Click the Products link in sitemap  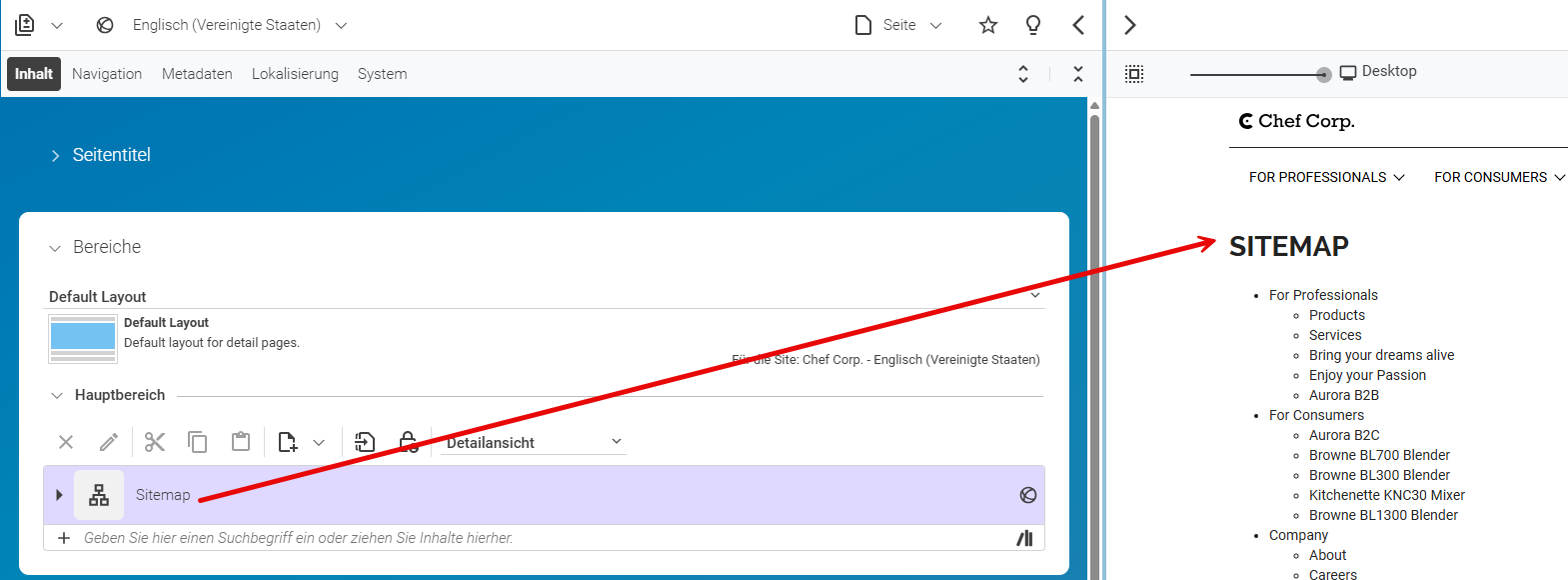click(x=1337, y=315)
